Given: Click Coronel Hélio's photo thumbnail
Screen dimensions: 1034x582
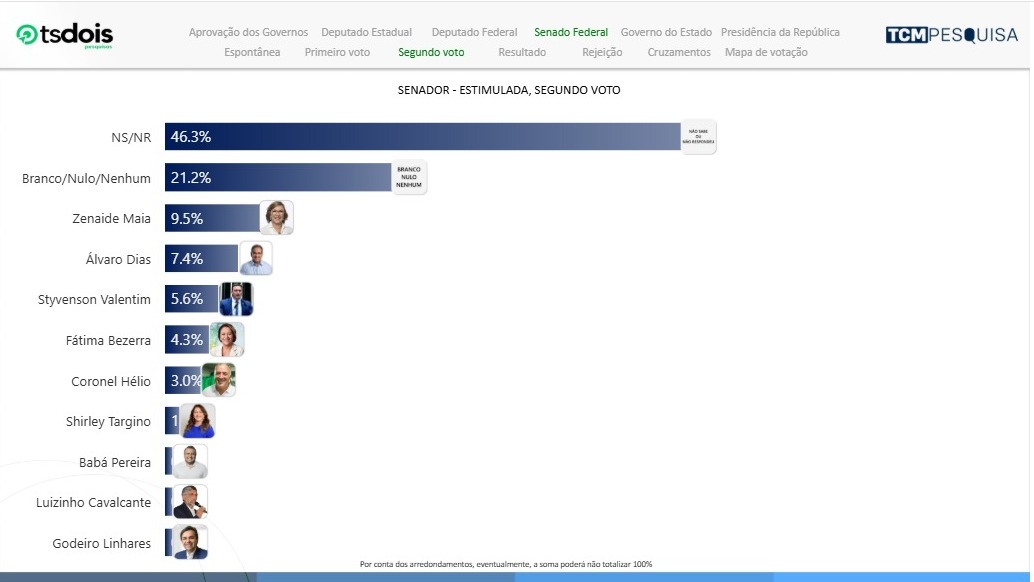Looking at the screenshot, I should coord(219,380).
